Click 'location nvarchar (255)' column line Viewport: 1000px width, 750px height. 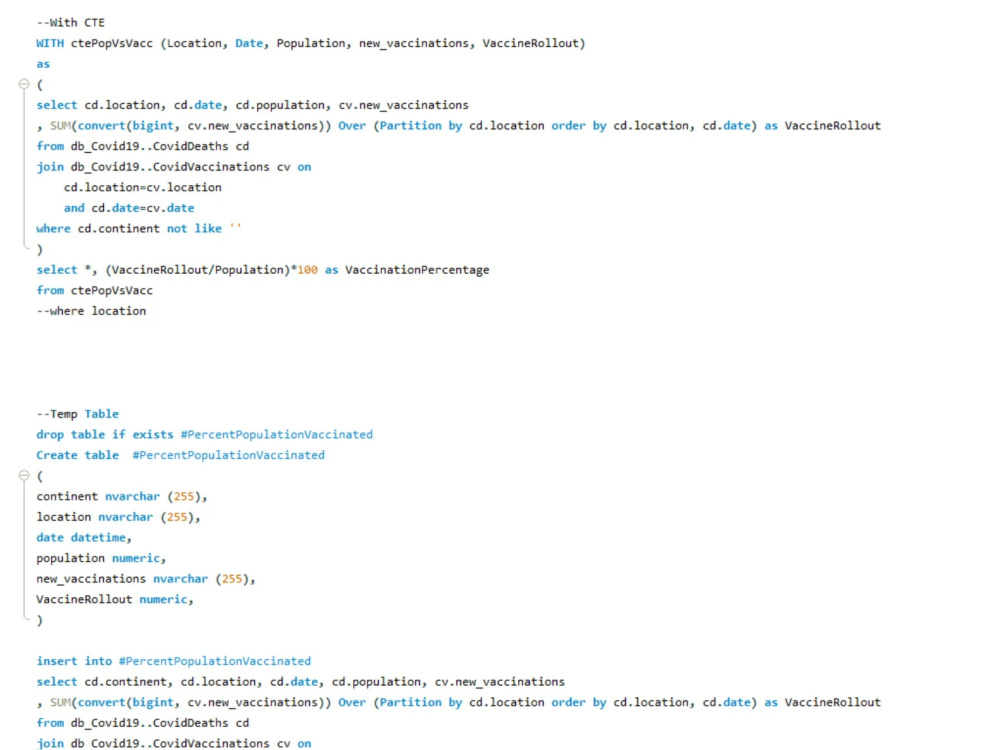(x=119, y=517)
